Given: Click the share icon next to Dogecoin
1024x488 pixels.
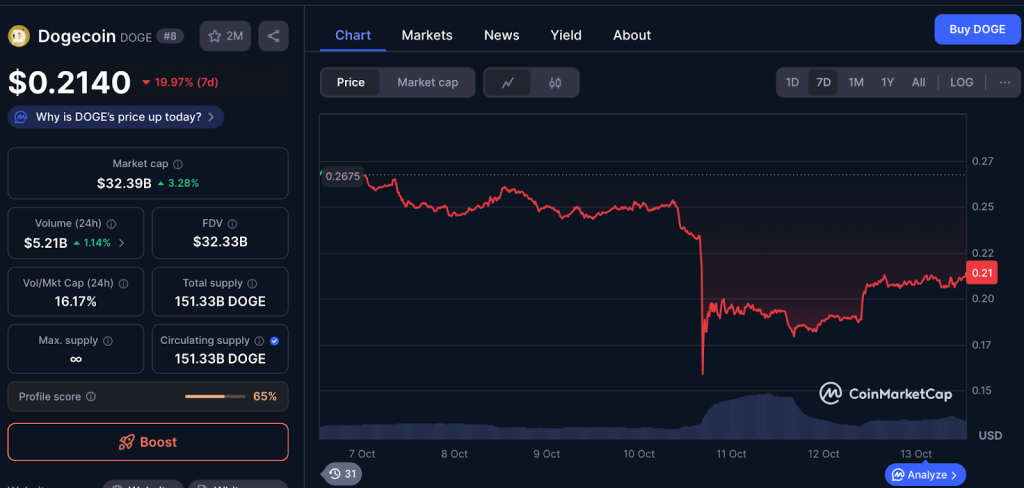Looking at the screenshot, I should [273, 36].
